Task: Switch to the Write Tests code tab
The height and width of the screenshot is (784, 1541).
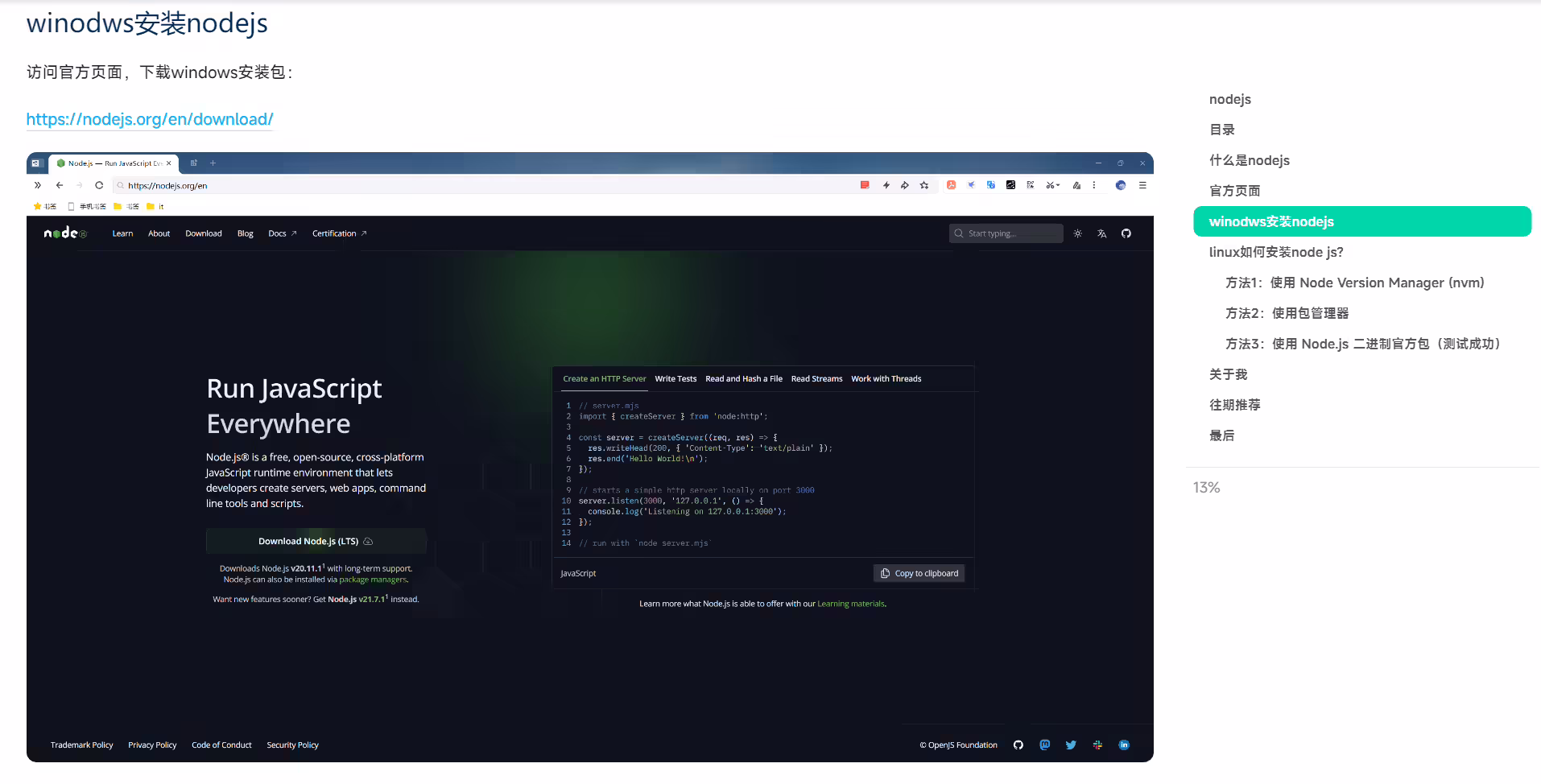Action: (675, 378)
